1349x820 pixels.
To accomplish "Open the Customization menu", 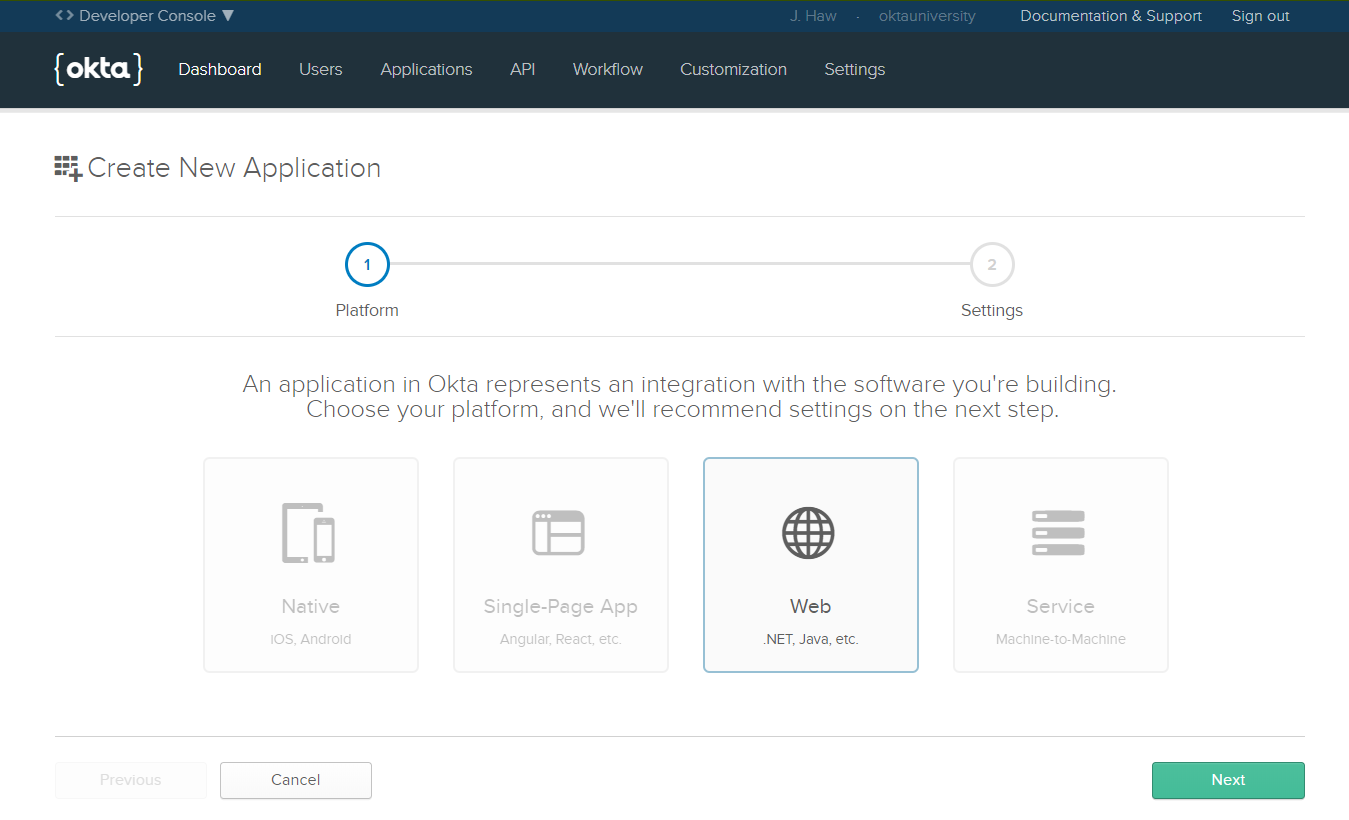I will pyautogui.click(x=733, y=69).
